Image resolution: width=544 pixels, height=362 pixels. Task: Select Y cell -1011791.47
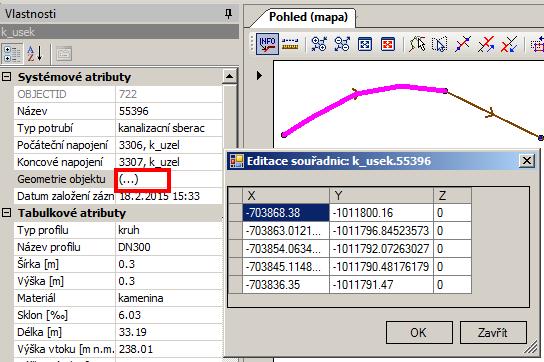[381, 285]
